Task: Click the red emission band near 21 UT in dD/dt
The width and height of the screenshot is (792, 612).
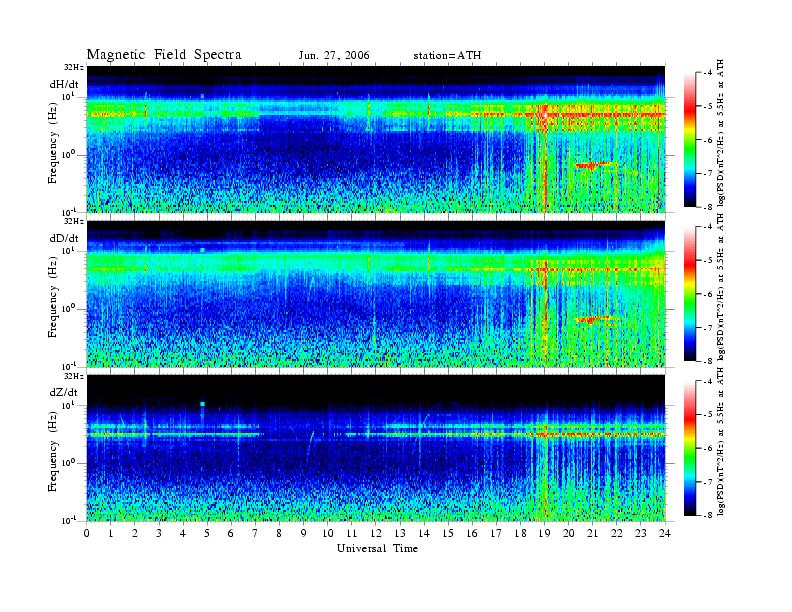Action: coord(592,319)
